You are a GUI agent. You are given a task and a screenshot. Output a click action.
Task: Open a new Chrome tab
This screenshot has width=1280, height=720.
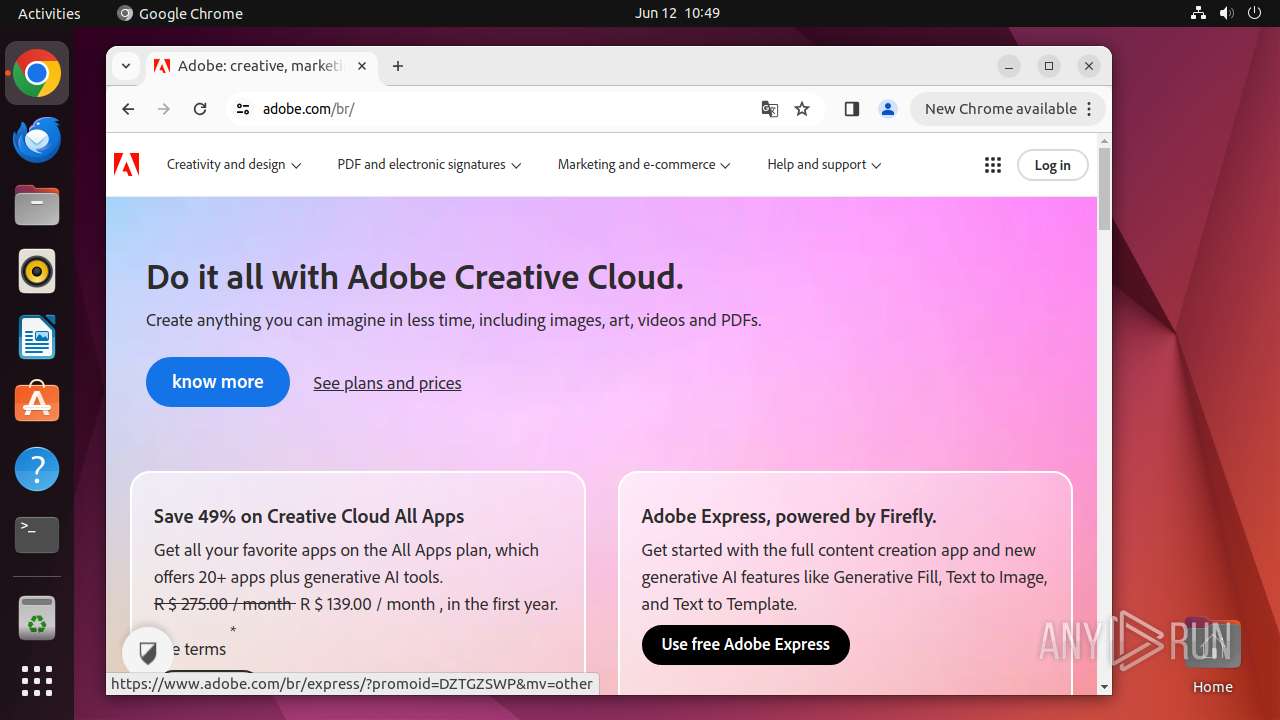(398, 66)
